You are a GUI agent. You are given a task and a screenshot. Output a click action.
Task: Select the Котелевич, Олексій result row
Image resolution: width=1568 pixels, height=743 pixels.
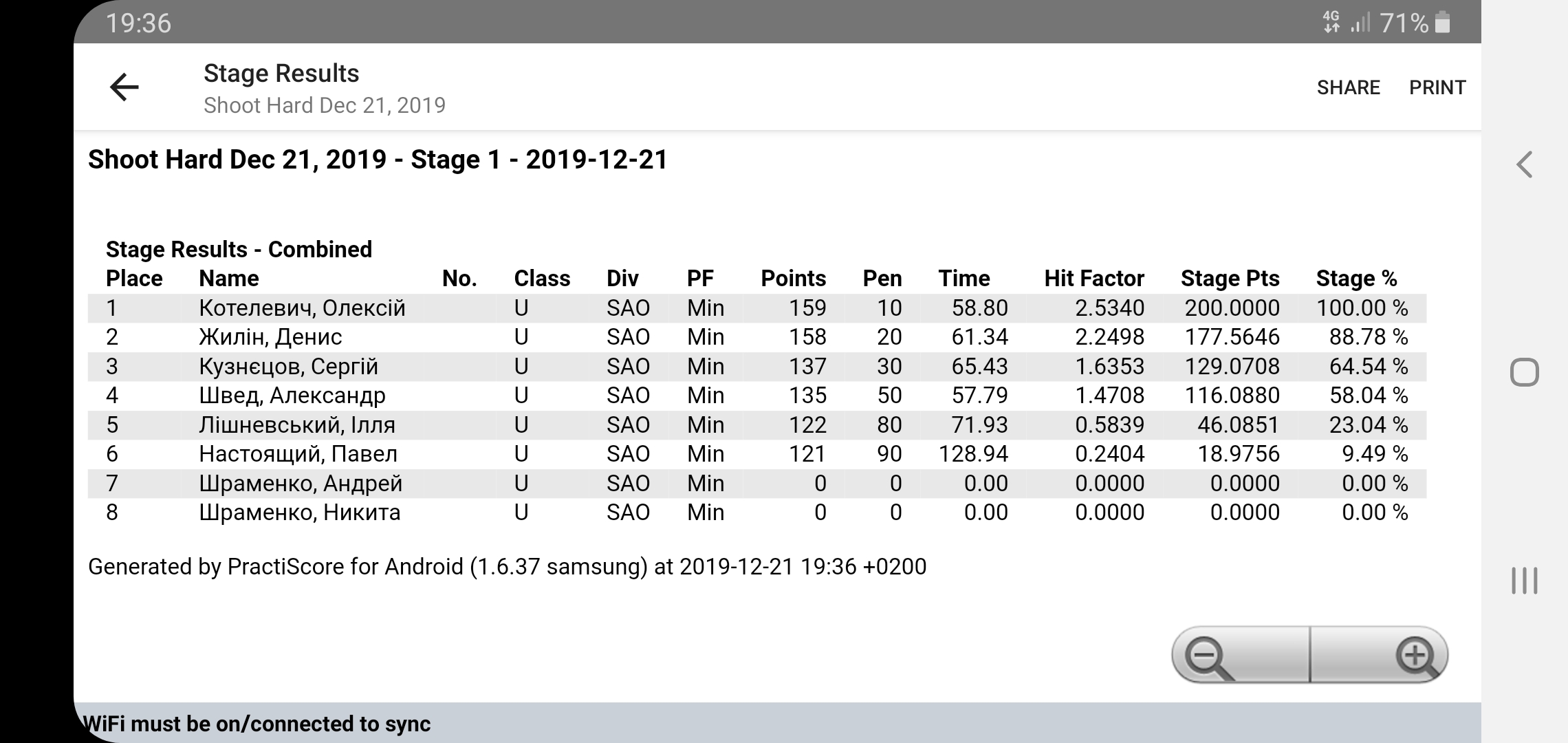click(302, 308)
